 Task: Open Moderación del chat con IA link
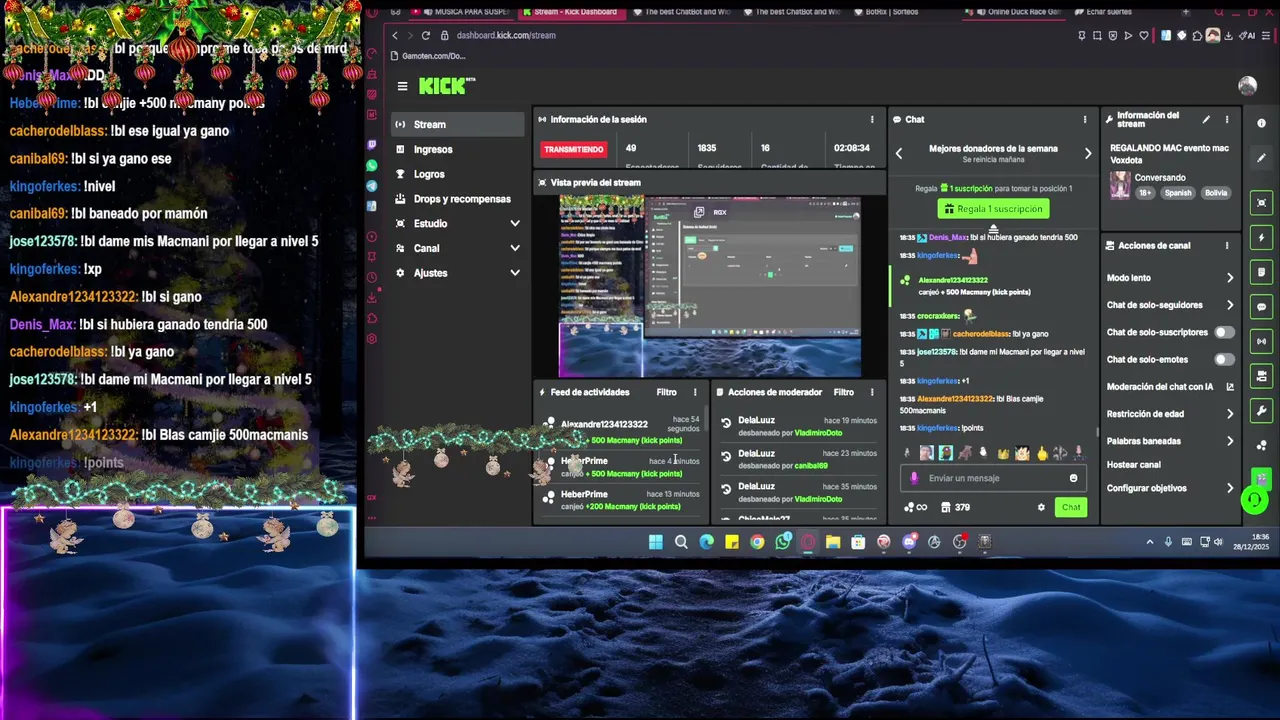click(x=1170, y=387)
